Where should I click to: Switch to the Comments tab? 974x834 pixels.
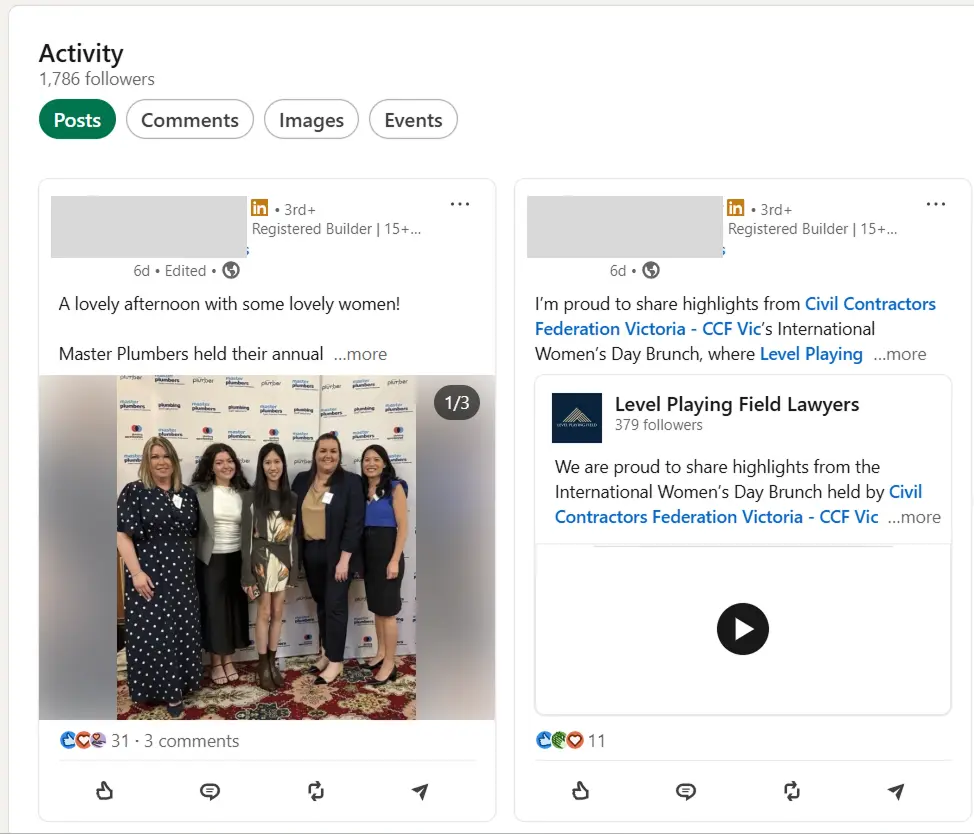click(189, 120)
